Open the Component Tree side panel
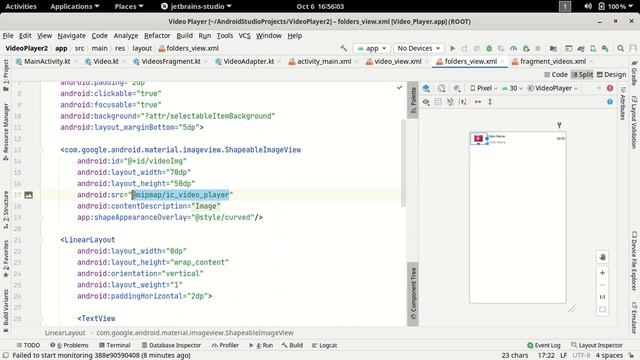 click(x=413, y=293)
